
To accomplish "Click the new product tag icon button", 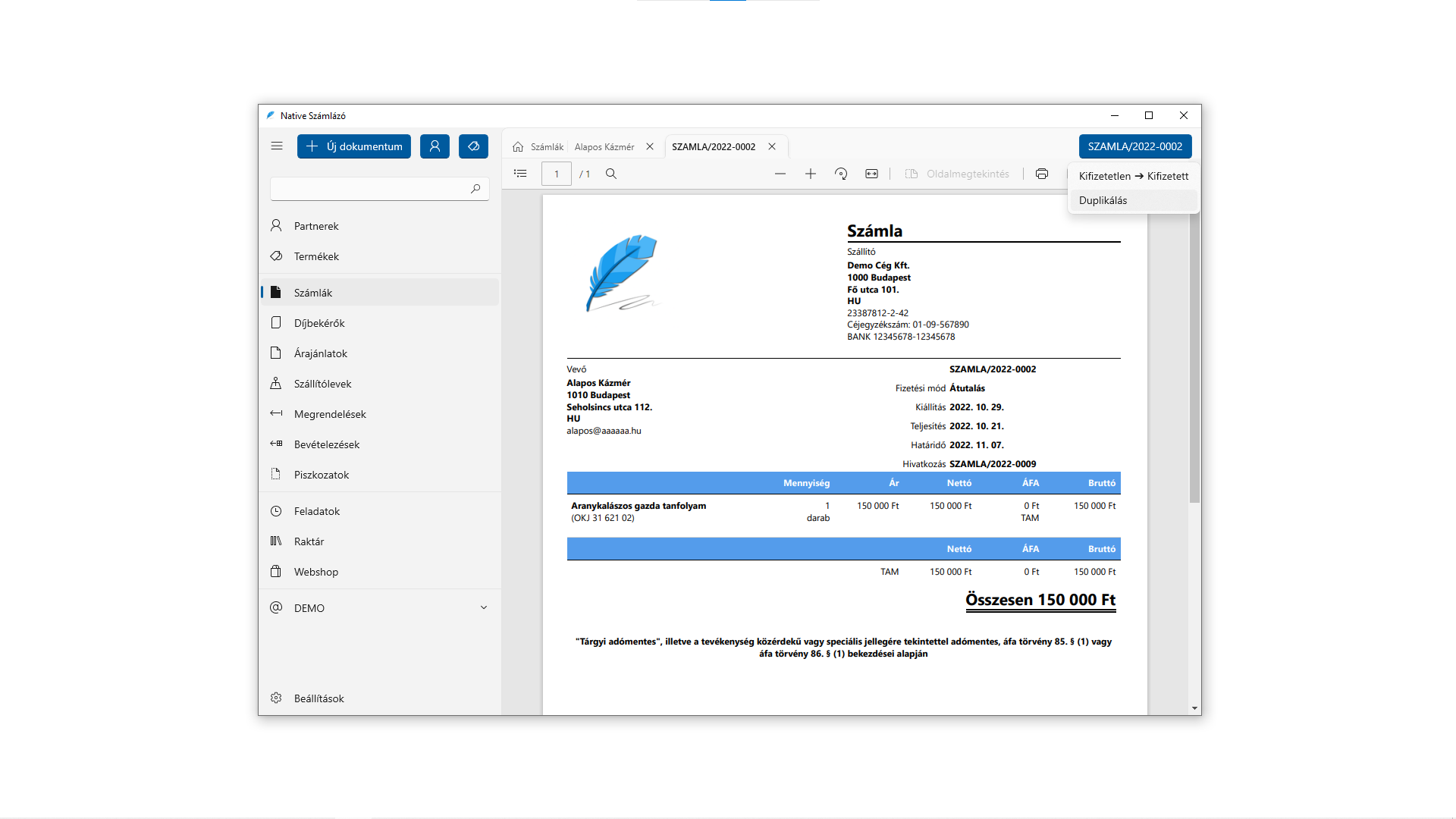I will click(473, 146).
